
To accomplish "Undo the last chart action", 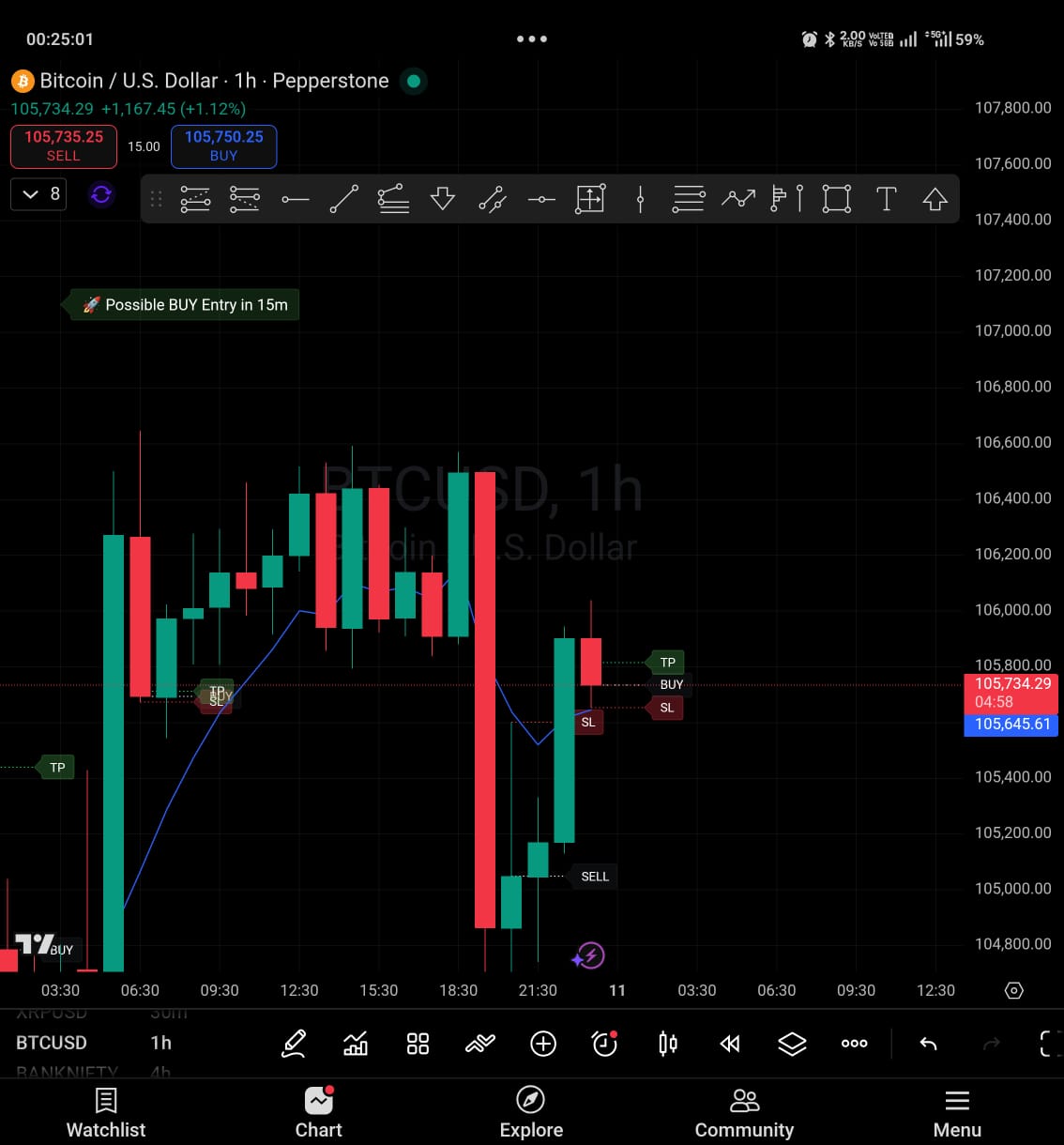I will click(x=928, y=1043).
